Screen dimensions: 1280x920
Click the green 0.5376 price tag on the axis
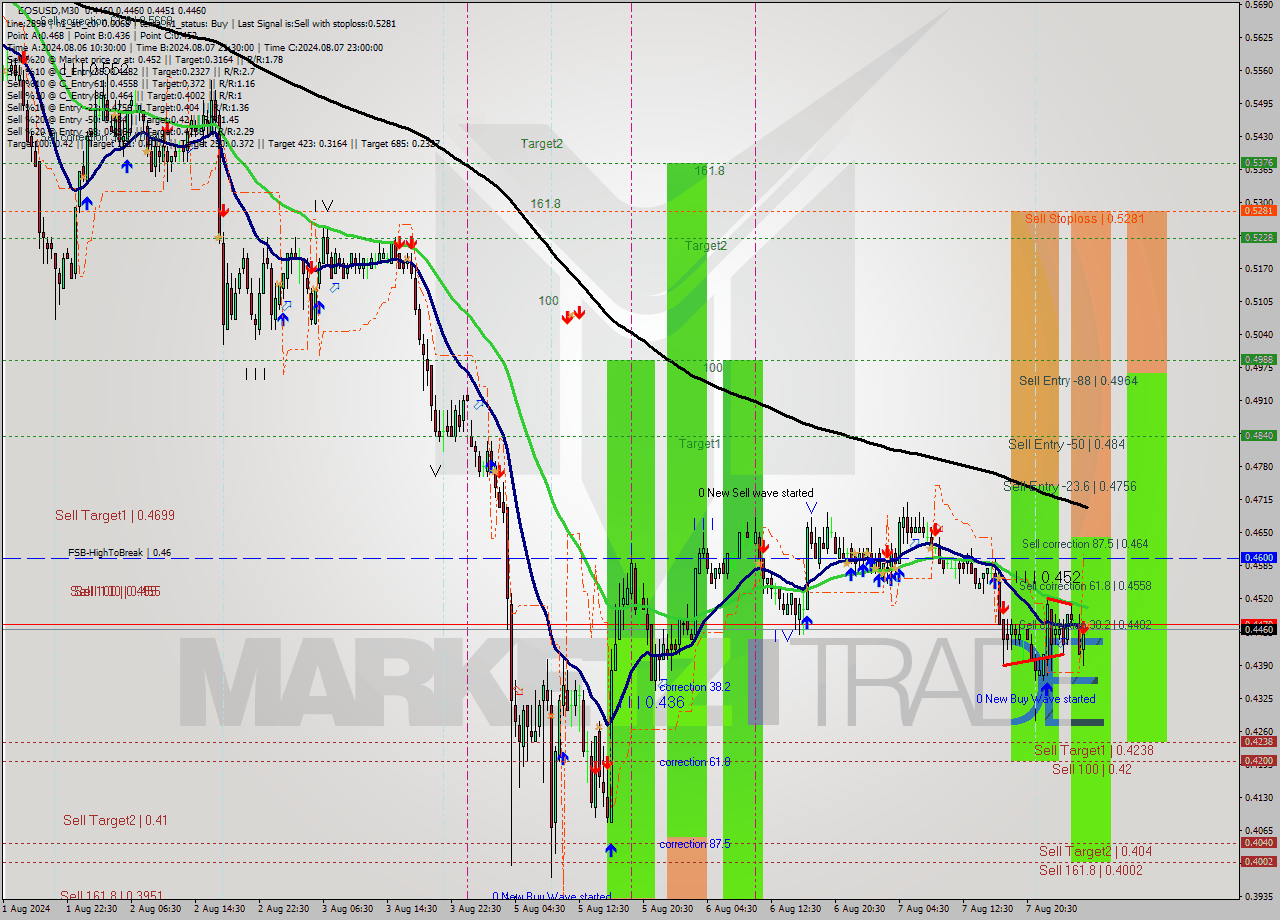[1257, 162]
